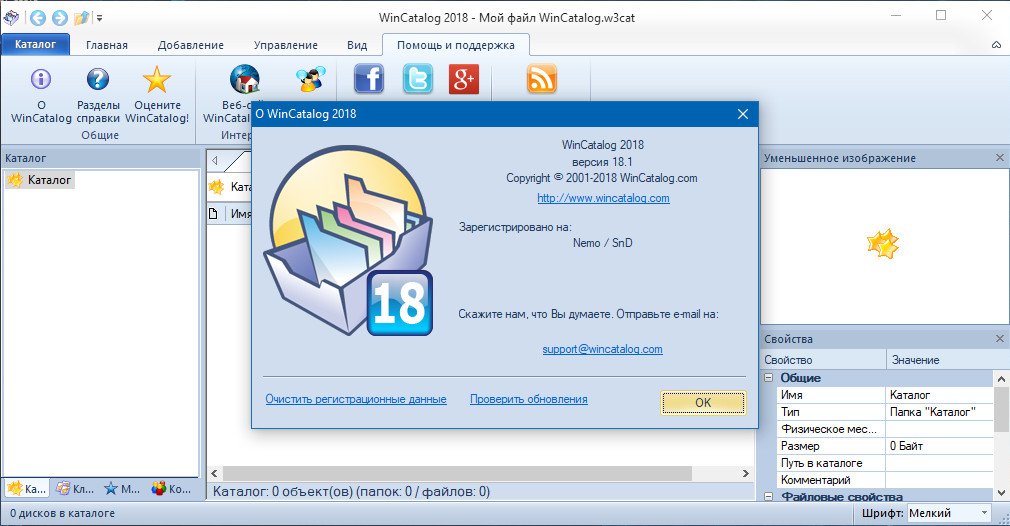The height and width of the screenshot is (526, 1010).
Task: Close the О WinCatalog 2018 dialog
Action: pyautogui.click(x=743, y=114)
